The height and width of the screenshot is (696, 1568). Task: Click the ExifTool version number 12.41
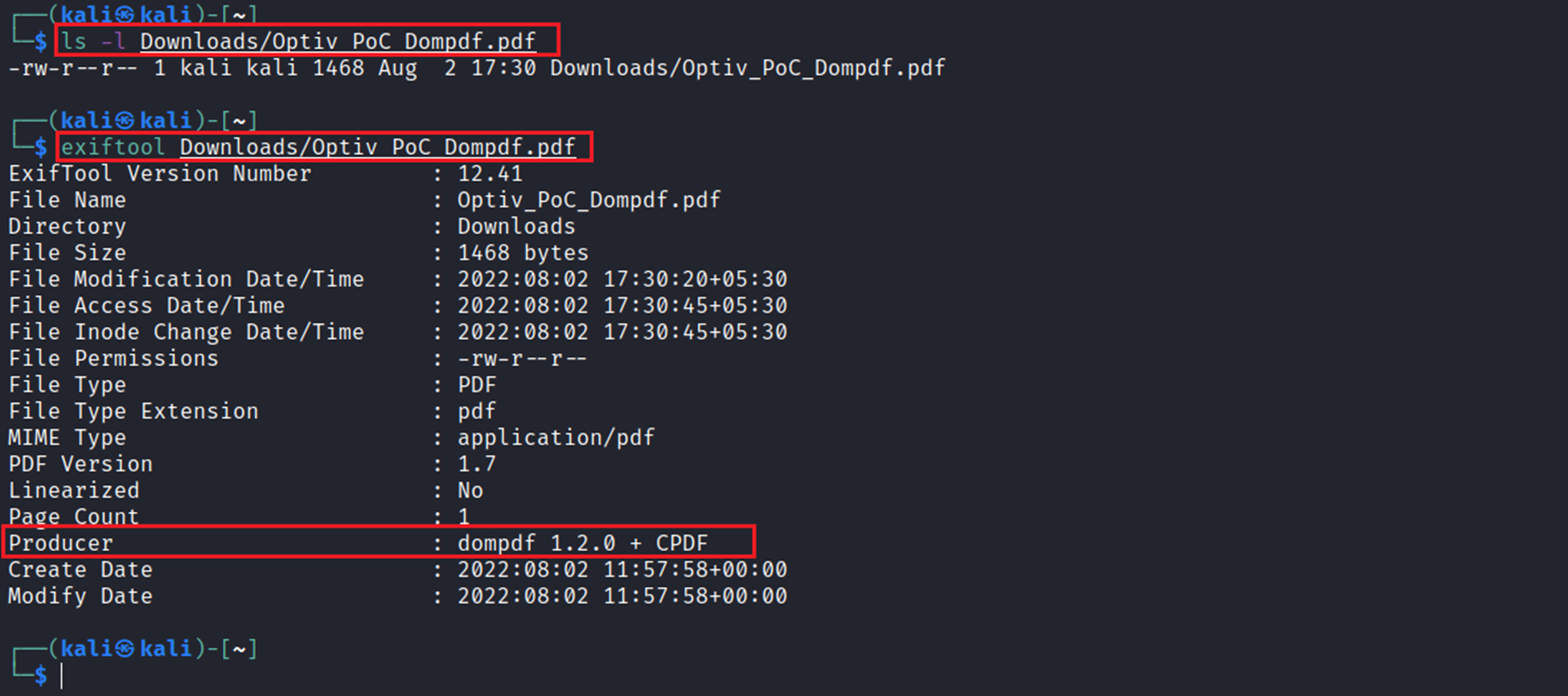tap(490, 174)
